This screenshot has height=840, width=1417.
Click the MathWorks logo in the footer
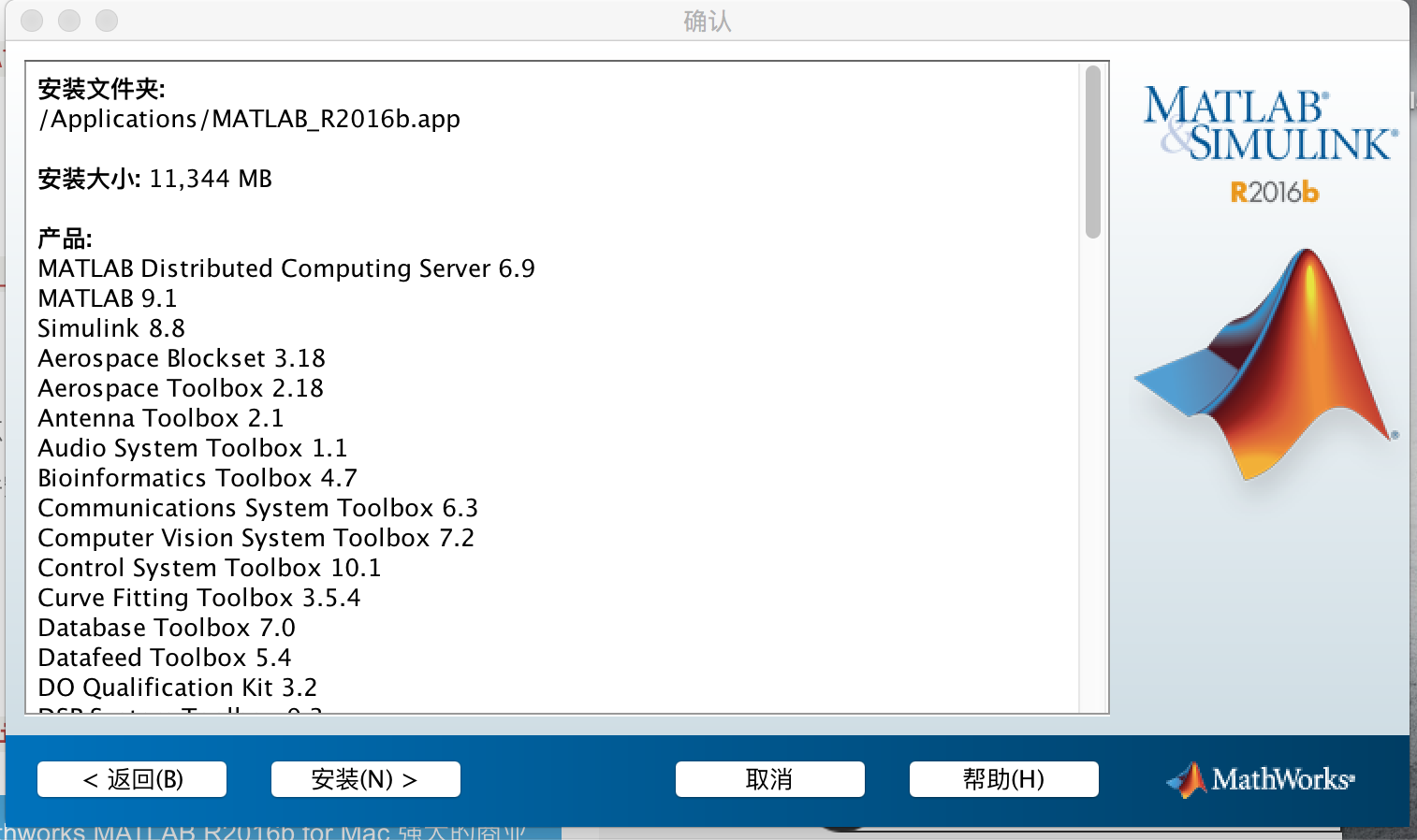pyautogui.click(x=1261, y=779)
